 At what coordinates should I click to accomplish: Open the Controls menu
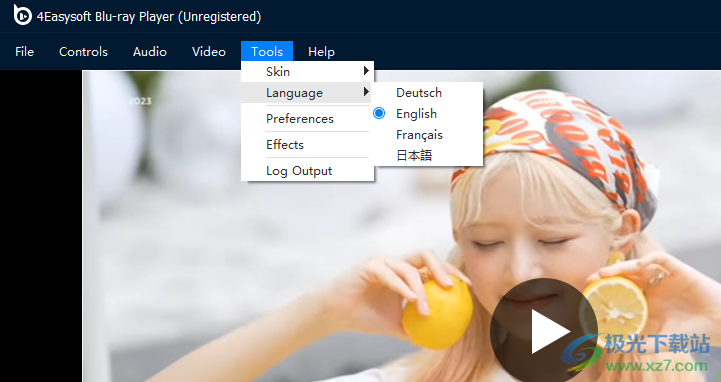83,51
